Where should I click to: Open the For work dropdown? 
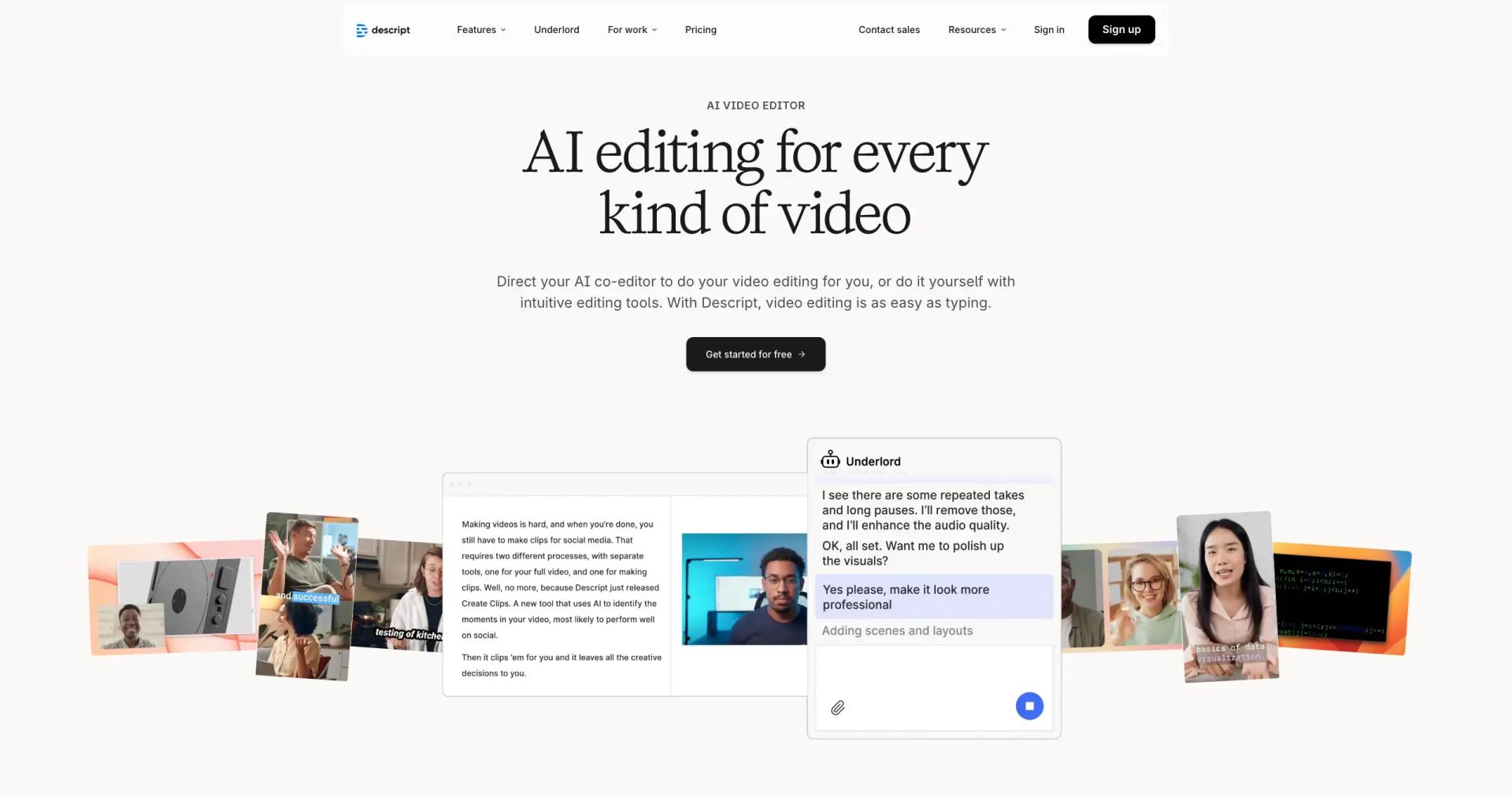[x=632, y=30]
